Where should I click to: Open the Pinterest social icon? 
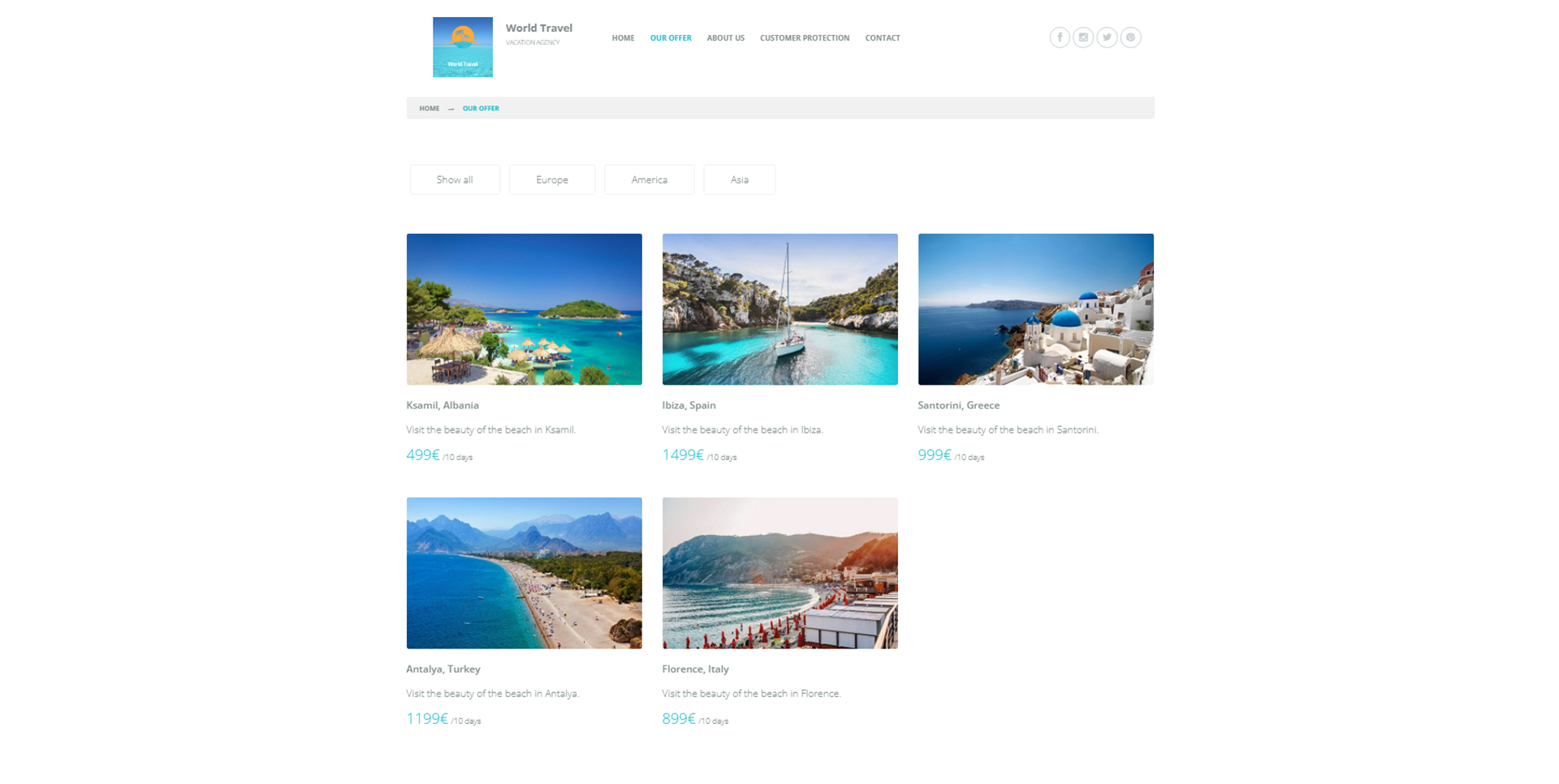coord(1130,37)
